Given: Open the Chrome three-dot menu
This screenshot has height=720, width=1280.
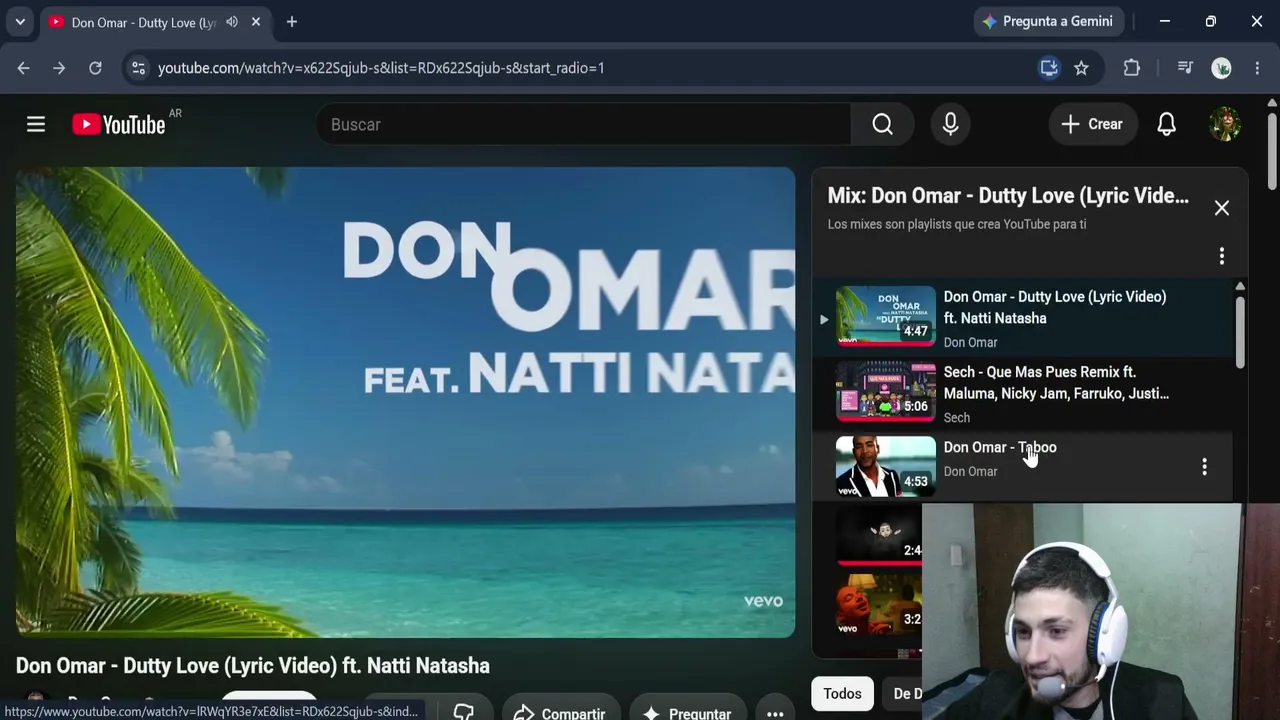Looking at the screenshot, I should (1257, 68).
